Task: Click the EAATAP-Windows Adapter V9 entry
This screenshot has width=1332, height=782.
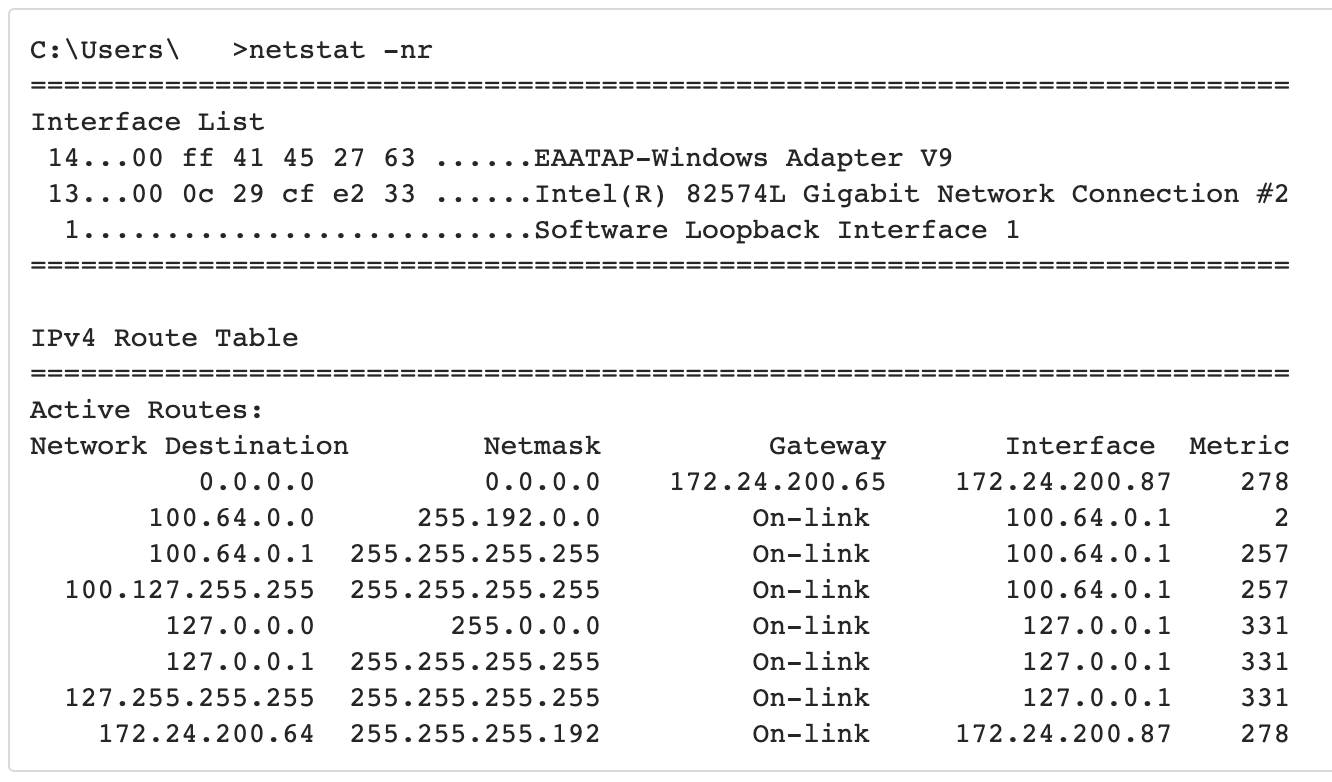Action: click(x=743, y=158)
